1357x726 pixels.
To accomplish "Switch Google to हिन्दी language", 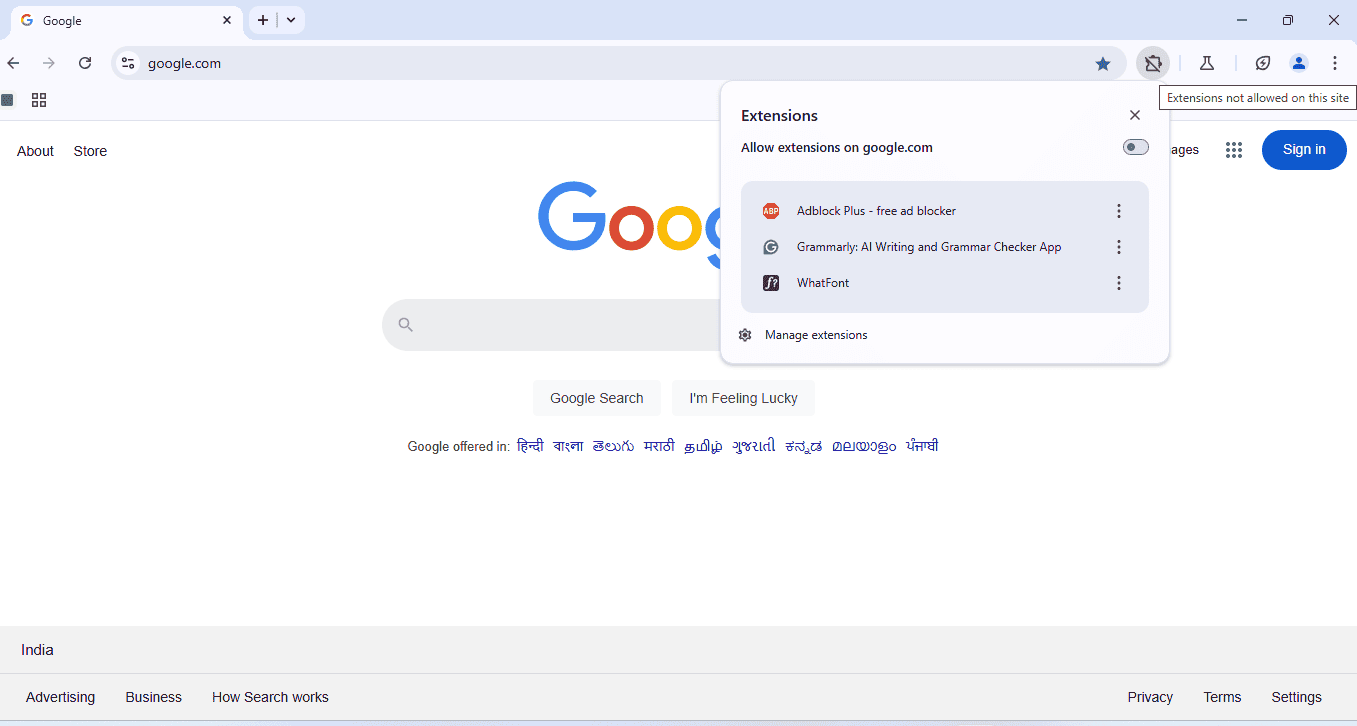I will point(530,446).
